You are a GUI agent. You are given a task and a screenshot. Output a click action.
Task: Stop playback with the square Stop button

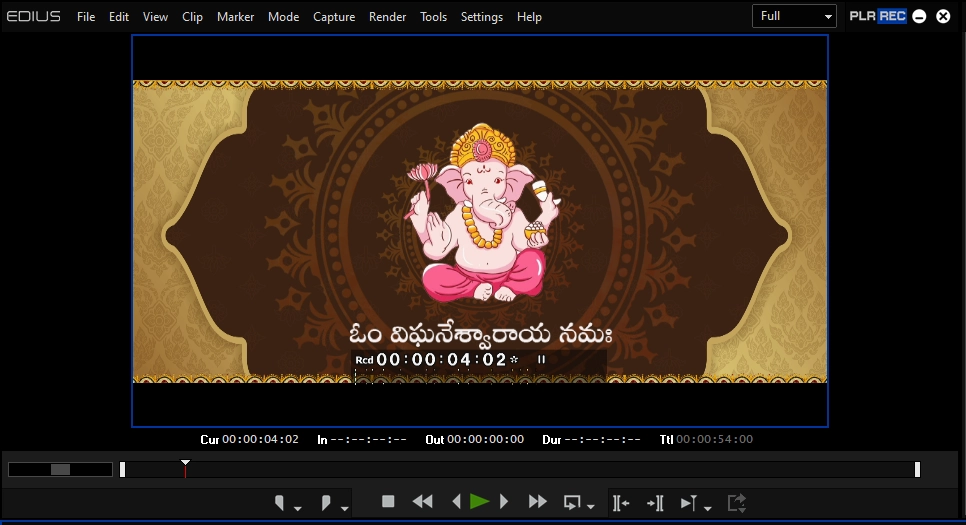point(388,502)
